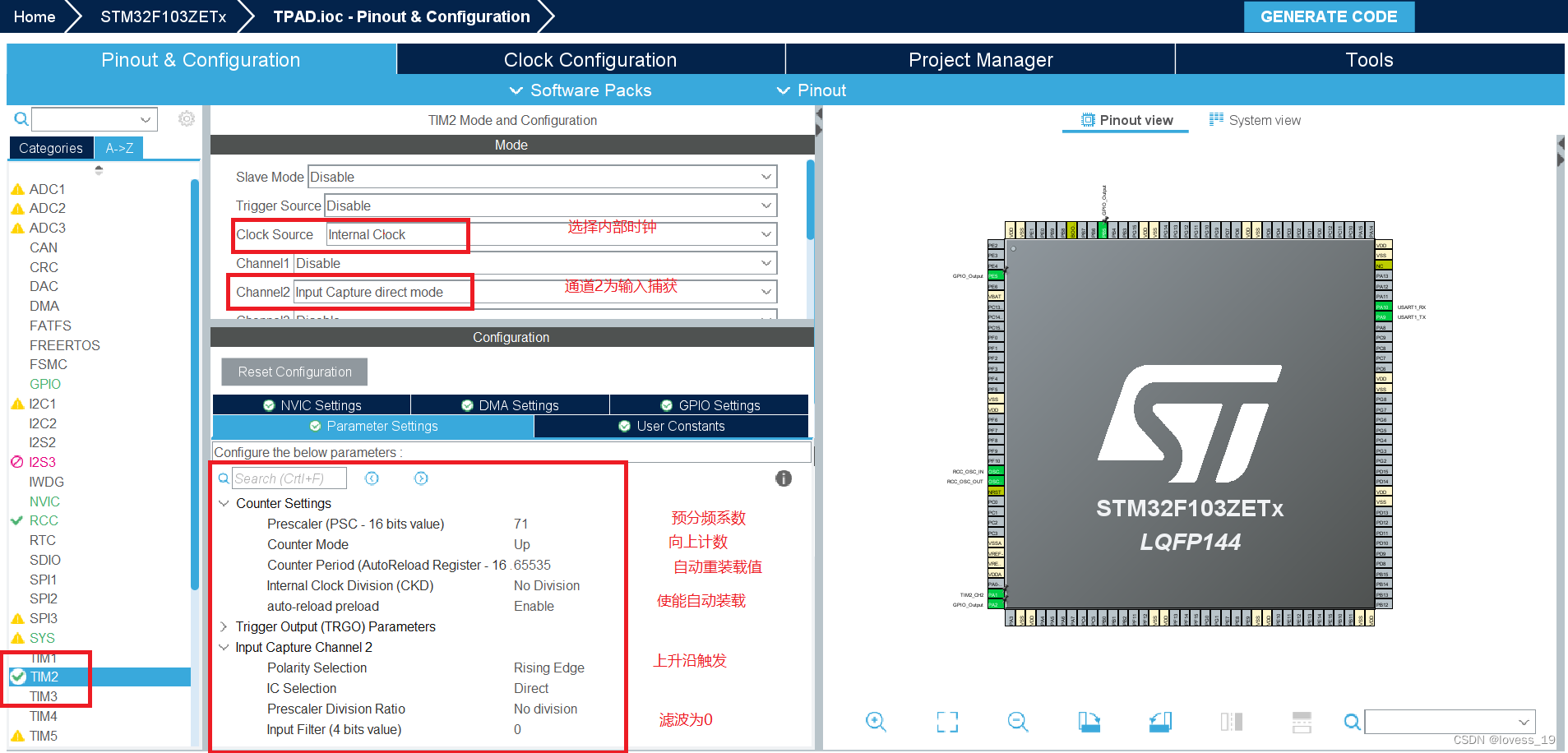Expand the Pinout menu
Image resolution: width=1568 pixels, height=753 pixels.
(x=812, y=90)
